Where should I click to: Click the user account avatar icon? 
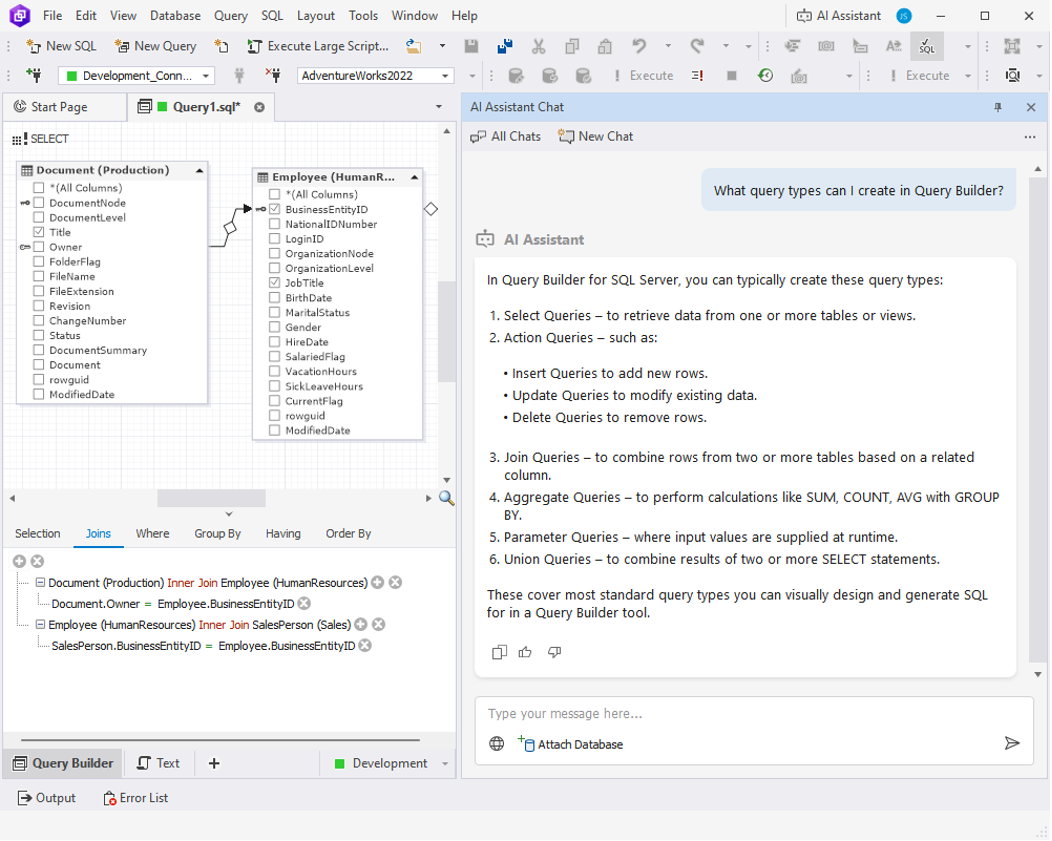pyautogui.click(x=904, y=16)
